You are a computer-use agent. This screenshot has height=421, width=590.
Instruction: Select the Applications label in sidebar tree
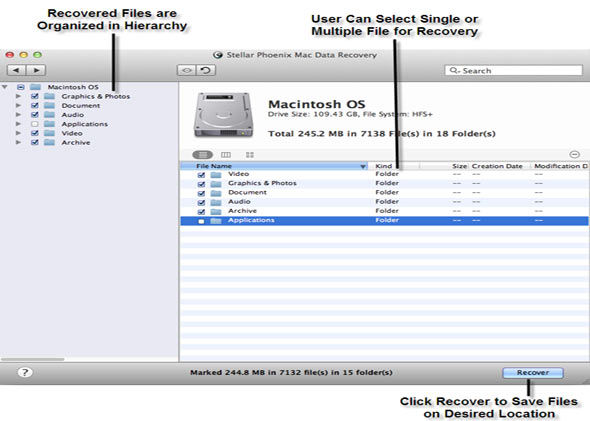pos(85,124)
